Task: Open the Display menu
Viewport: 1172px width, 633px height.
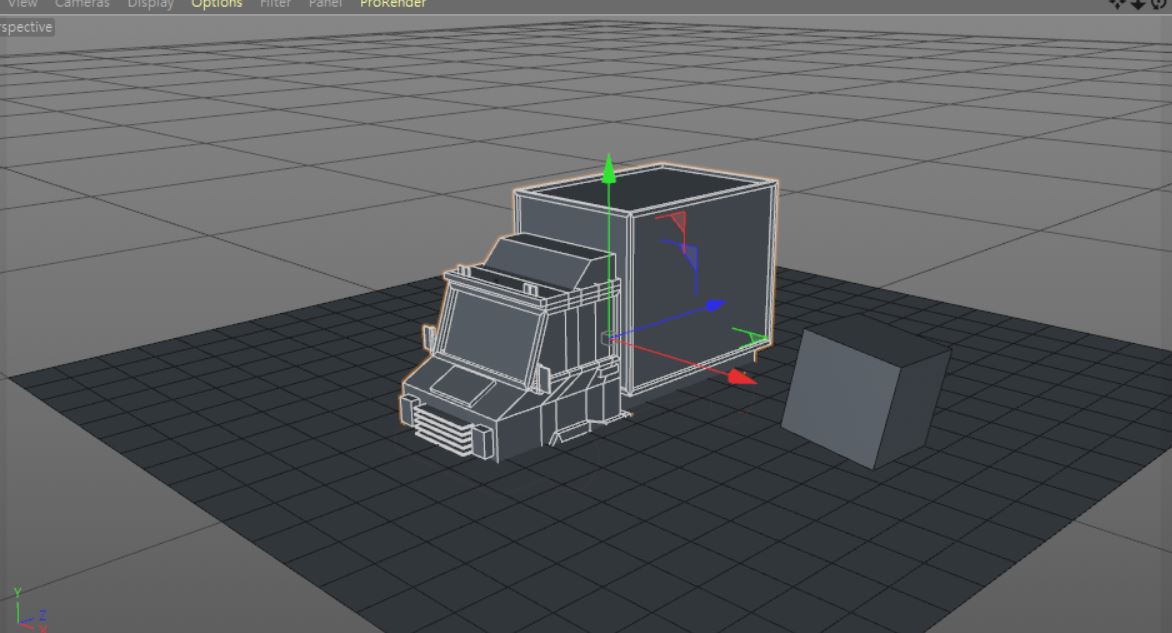Action: [x=150, y=4]
